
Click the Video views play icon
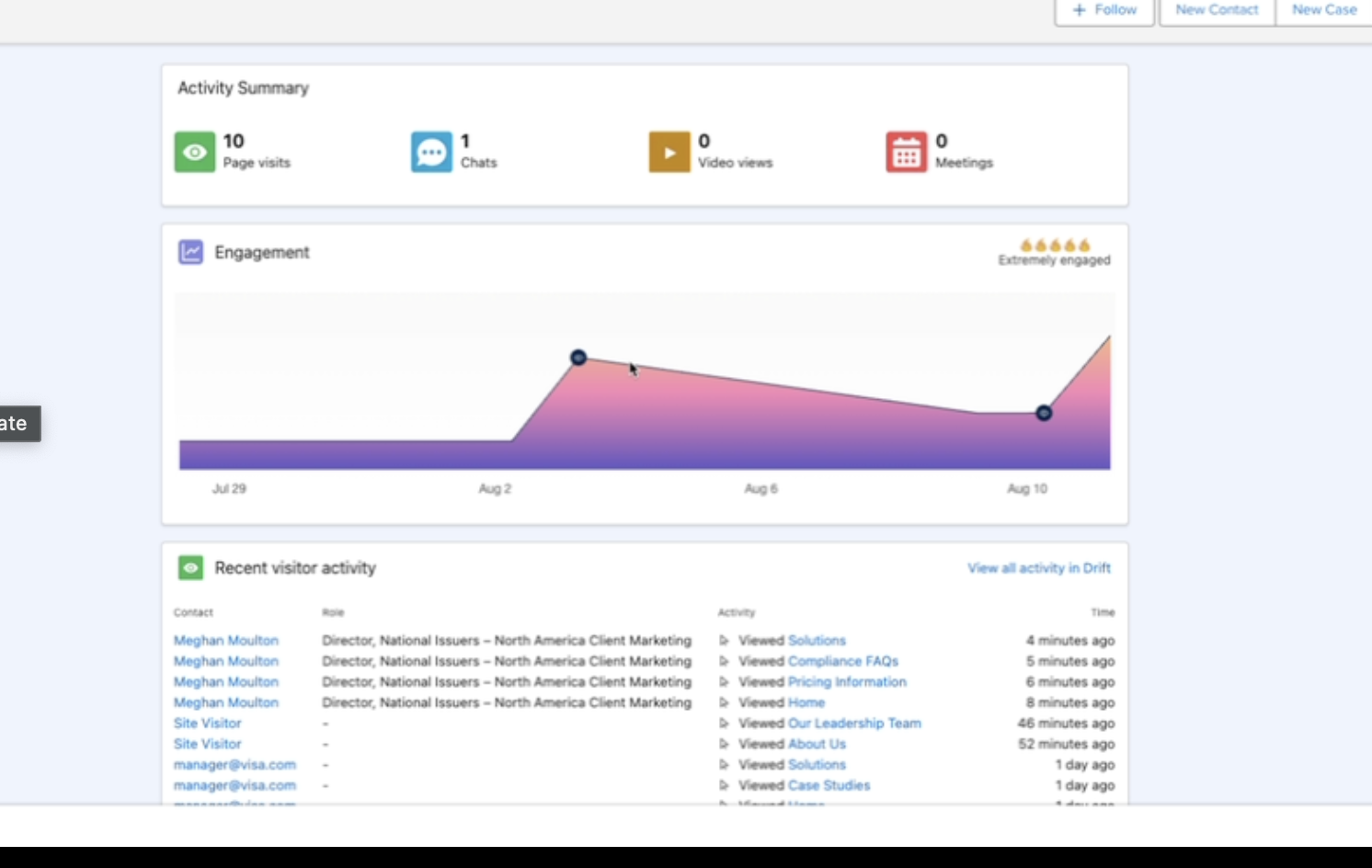point(669,152)
